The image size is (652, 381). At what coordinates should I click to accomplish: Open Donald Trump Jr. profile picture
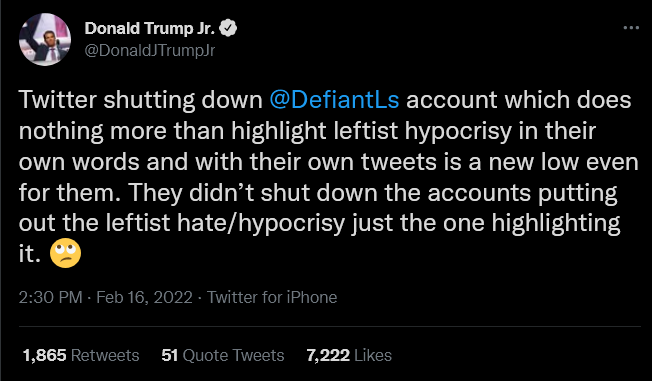tap(45, 40)
